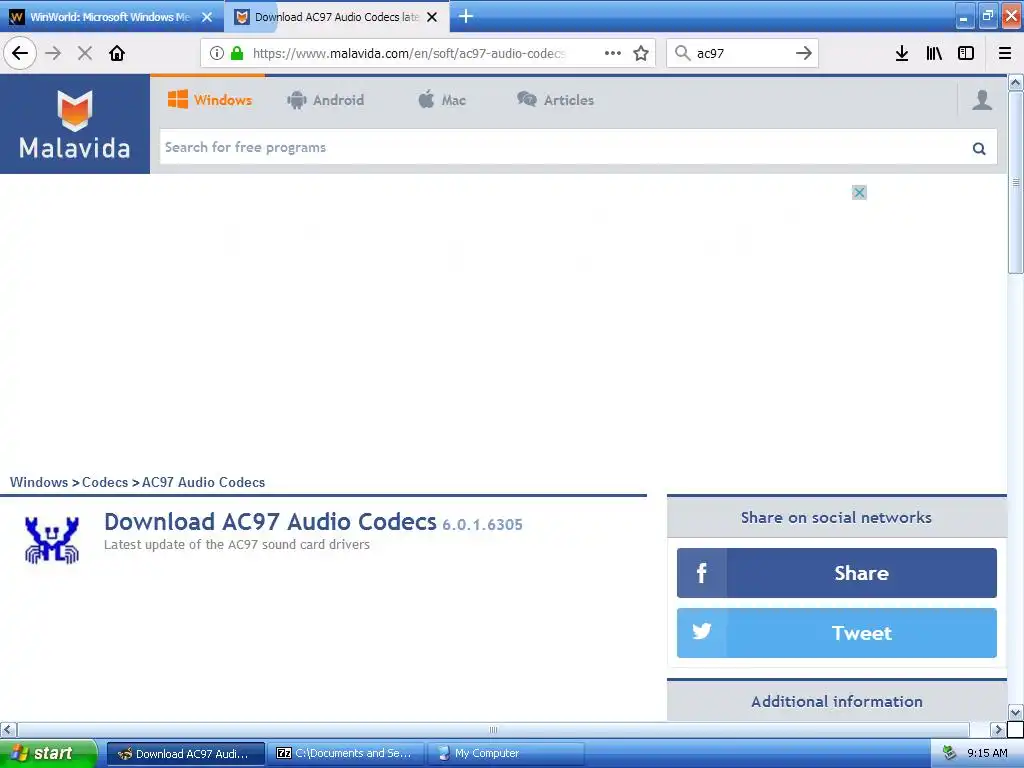The width and height of the screenshot is (1024, 768).
Task: Click the Download AC97 Audio Codecs heading
Action: 270,522
